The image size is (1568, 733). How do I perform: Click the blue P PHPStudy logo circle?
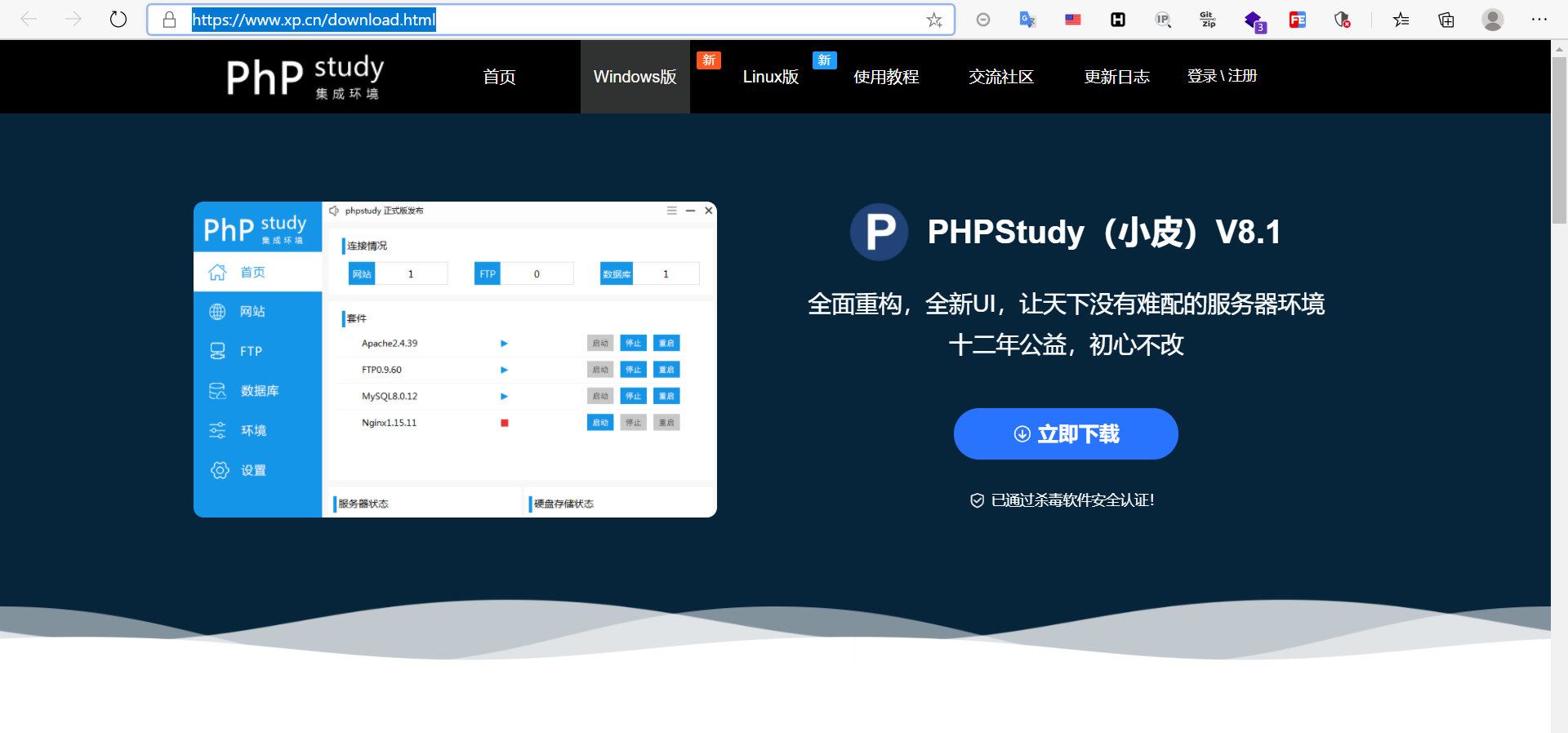click(x=879, y=232)
